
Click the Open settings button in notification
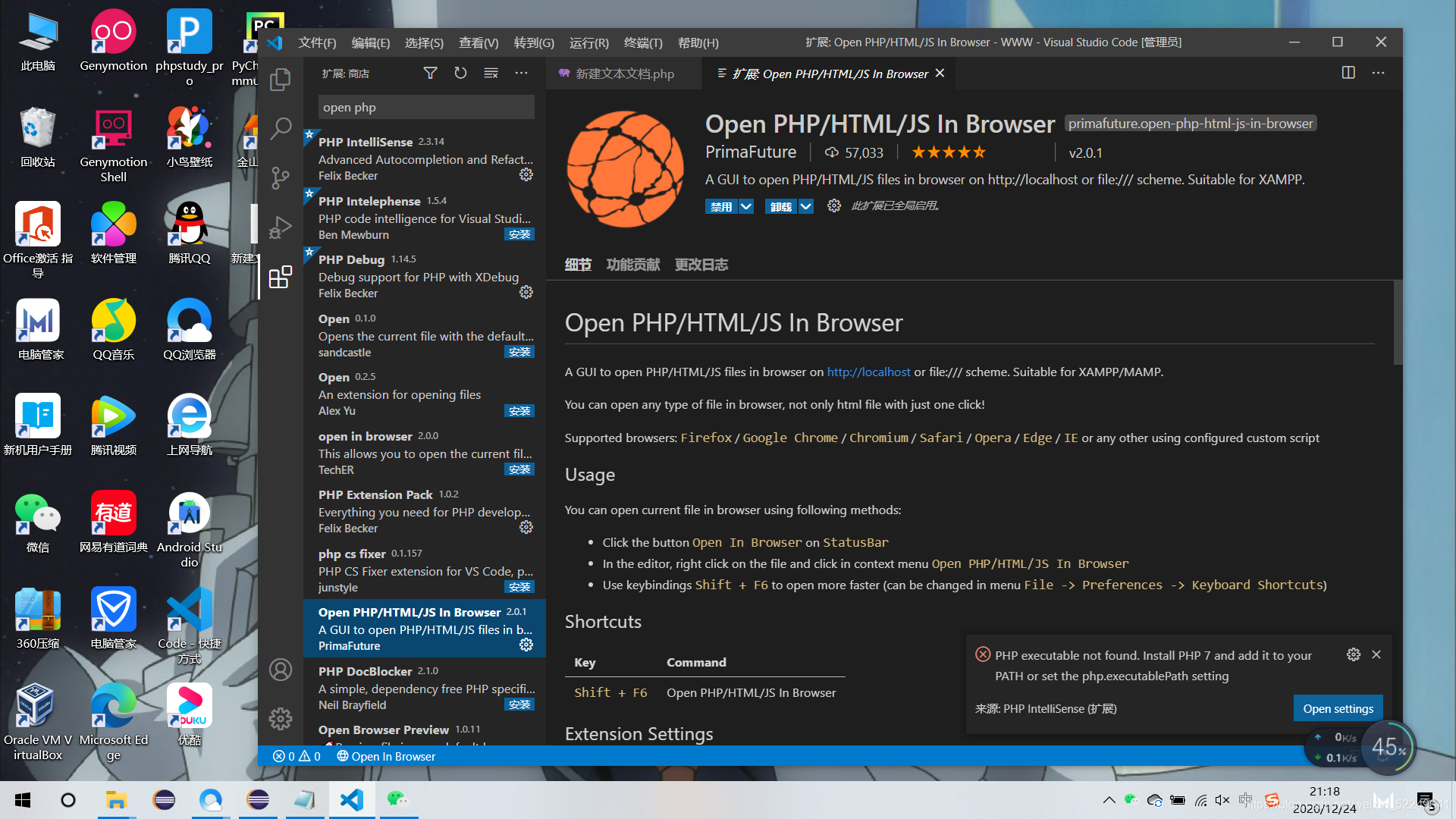[1338, 708]
